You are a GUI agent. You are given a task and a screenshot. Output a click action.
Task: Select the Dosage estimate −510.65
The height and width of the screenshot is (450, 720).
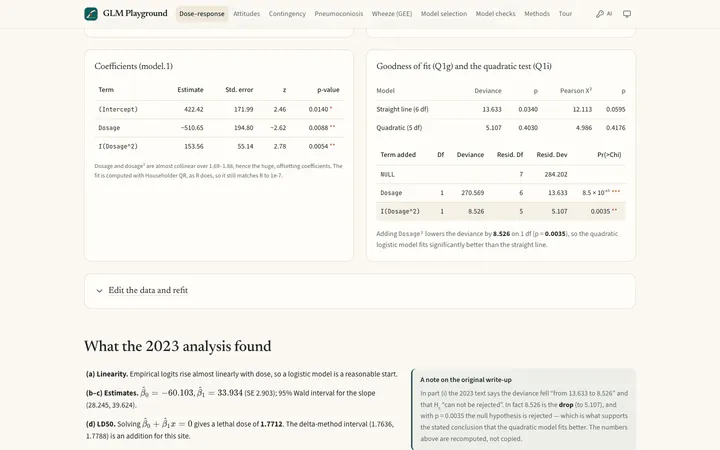[x=192, y=128]
